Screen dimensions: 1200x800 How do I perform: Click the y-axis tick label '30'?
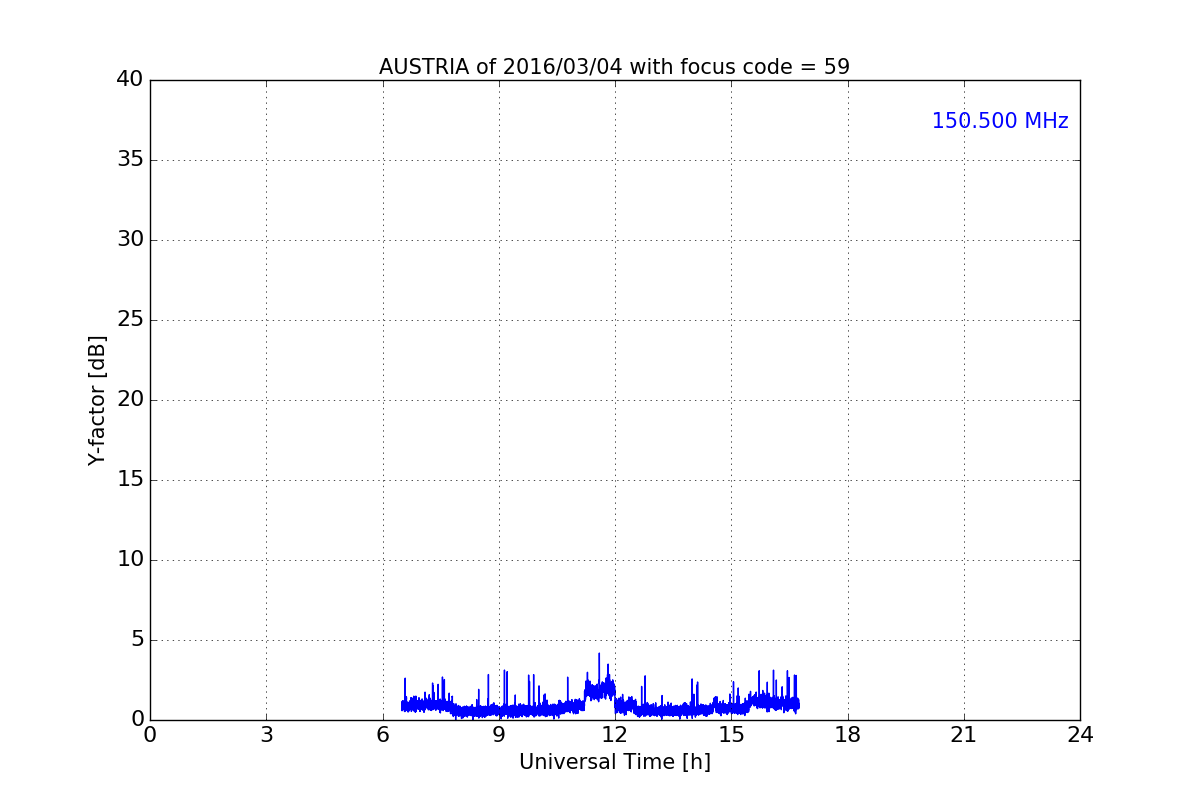pyautogui.click(x=130, y=239)
